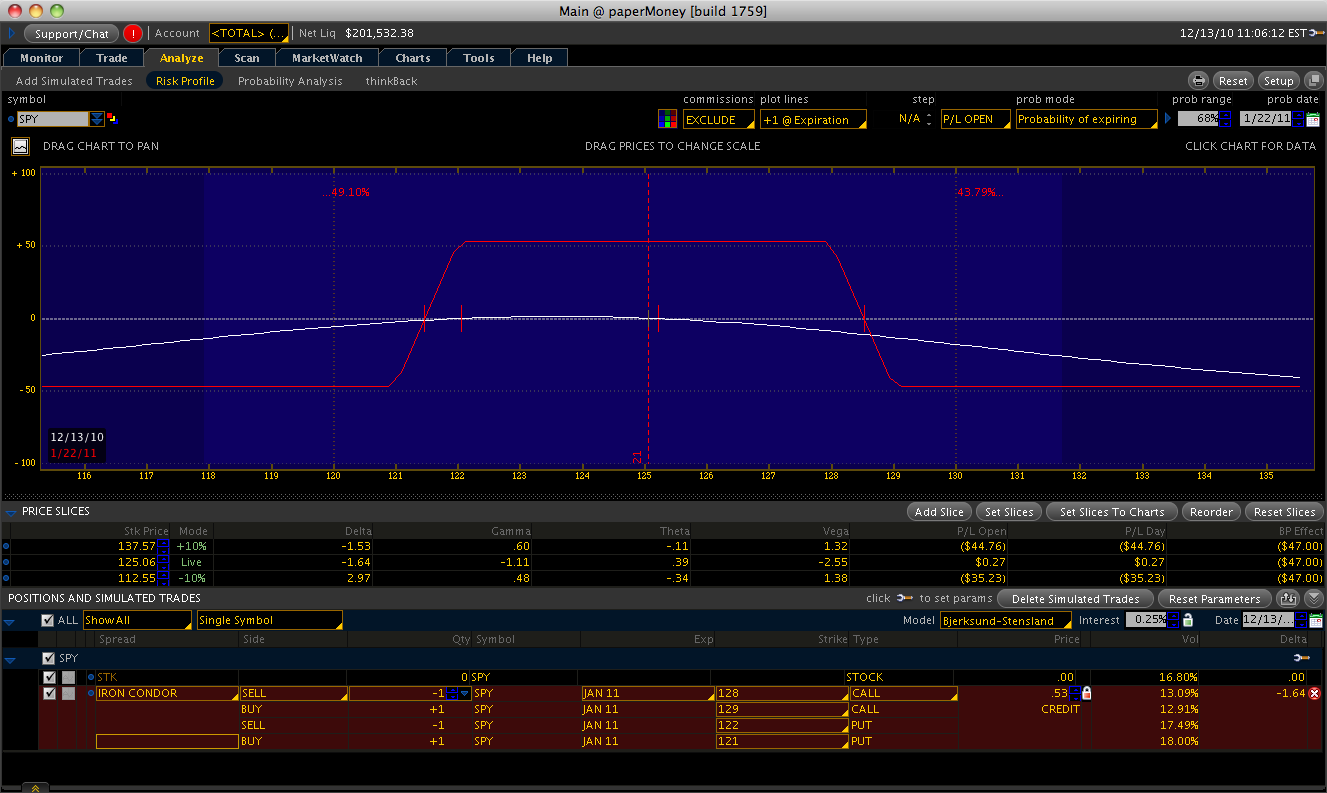Image resolution: width=1327 pixels, height=793 pixels.
Task: Click the Reset Parameters button
Action: 1214,599
